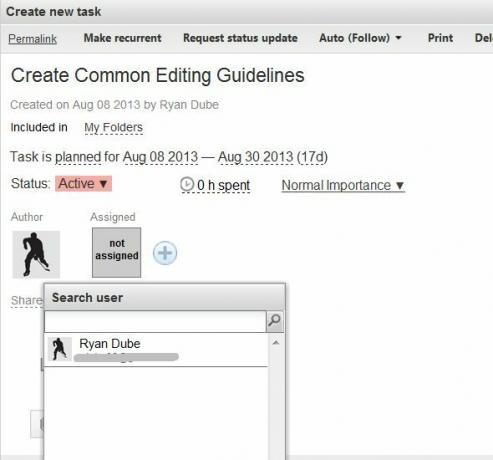
Task: Click the Permalink link
Action: point(32,39)
